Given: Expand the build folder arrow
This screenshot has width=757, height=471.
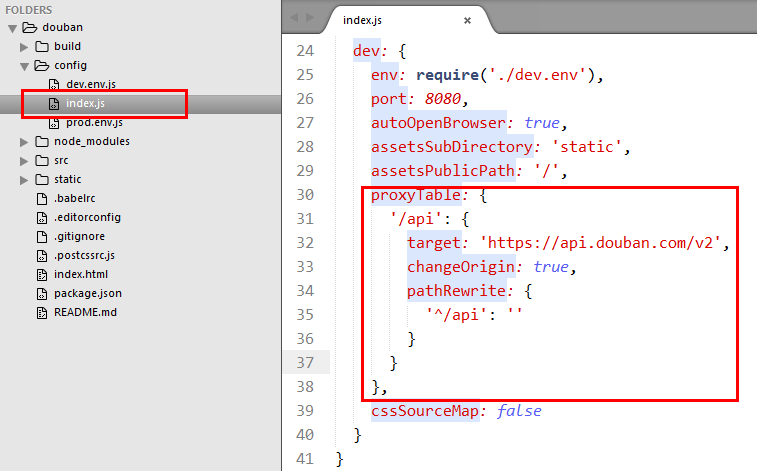Looking at the screenshot, I should click(x=24, y=47).
